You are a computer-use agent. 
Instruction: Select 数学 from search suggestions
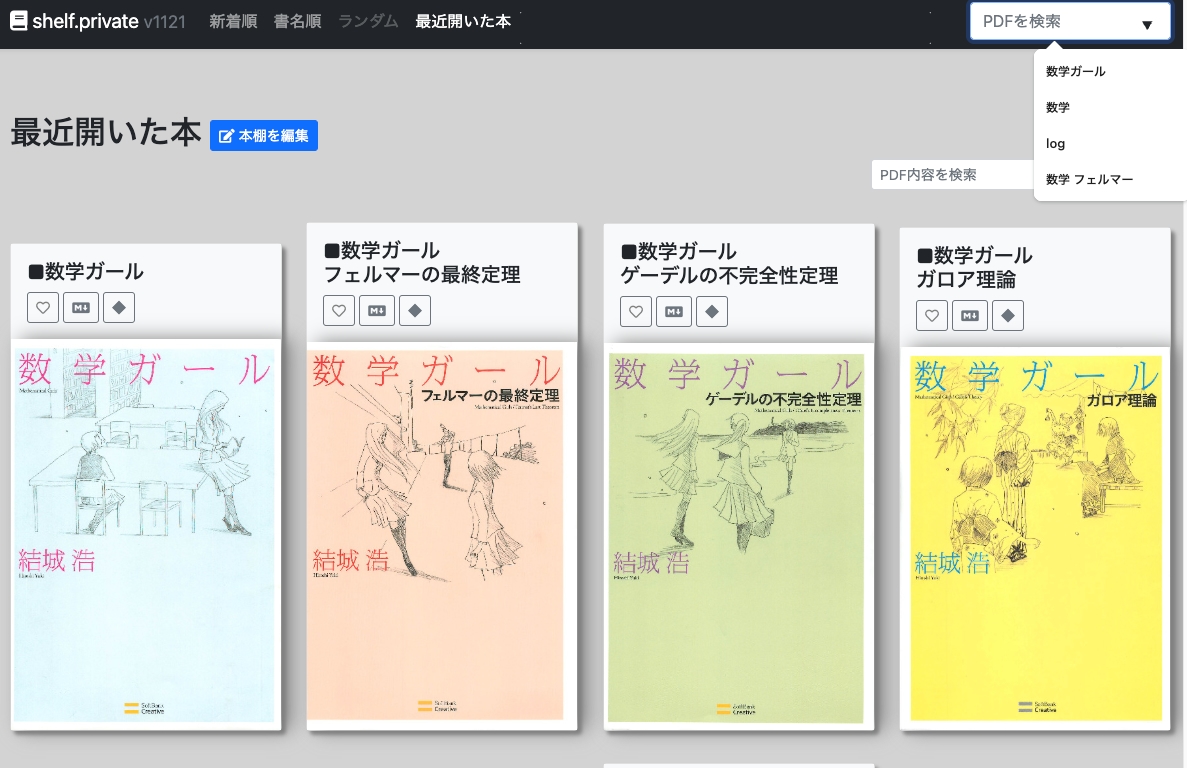[1058, 107]
